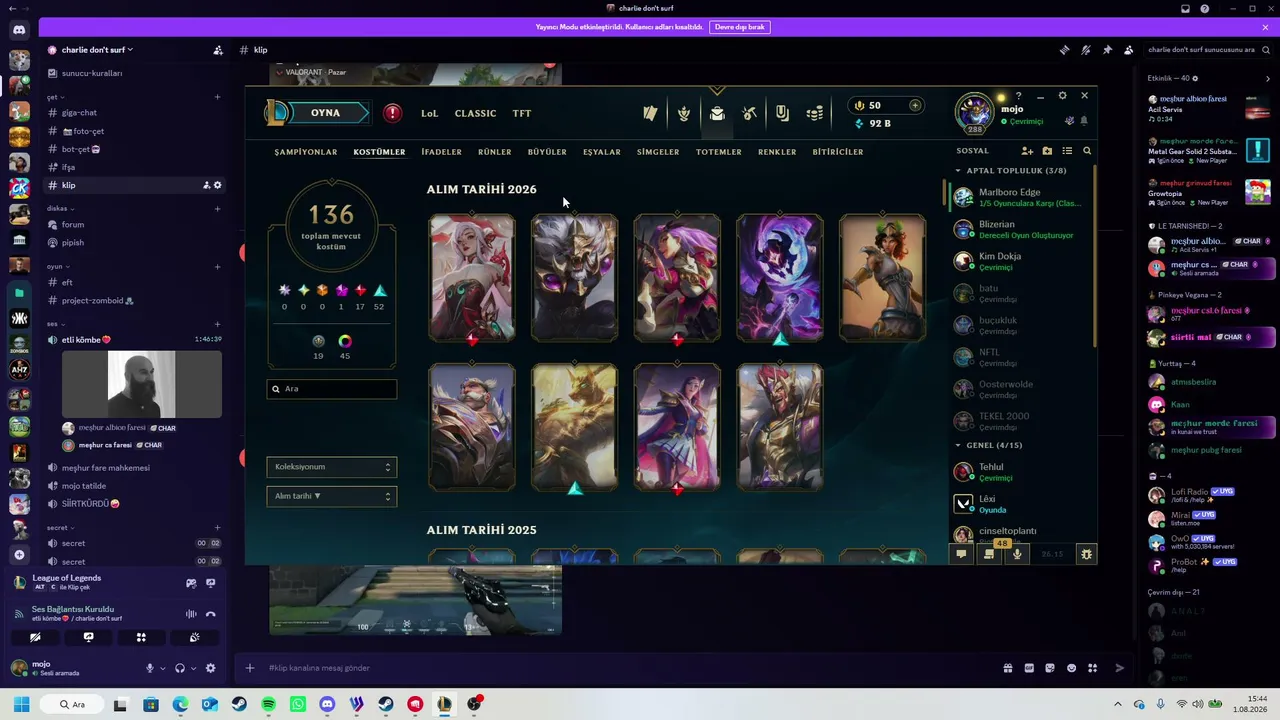Open the League client clash trophy icon
Viewport: 1280px width, 720px height.
pyautogui.click(x=684, y=113)
